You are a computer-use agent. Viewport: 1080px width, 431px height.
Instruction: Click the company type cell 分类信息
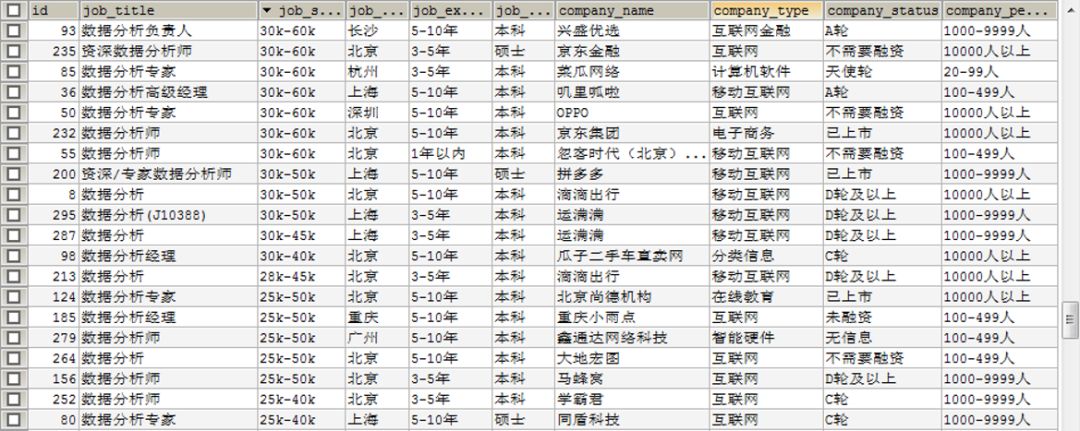coord(767,256)
